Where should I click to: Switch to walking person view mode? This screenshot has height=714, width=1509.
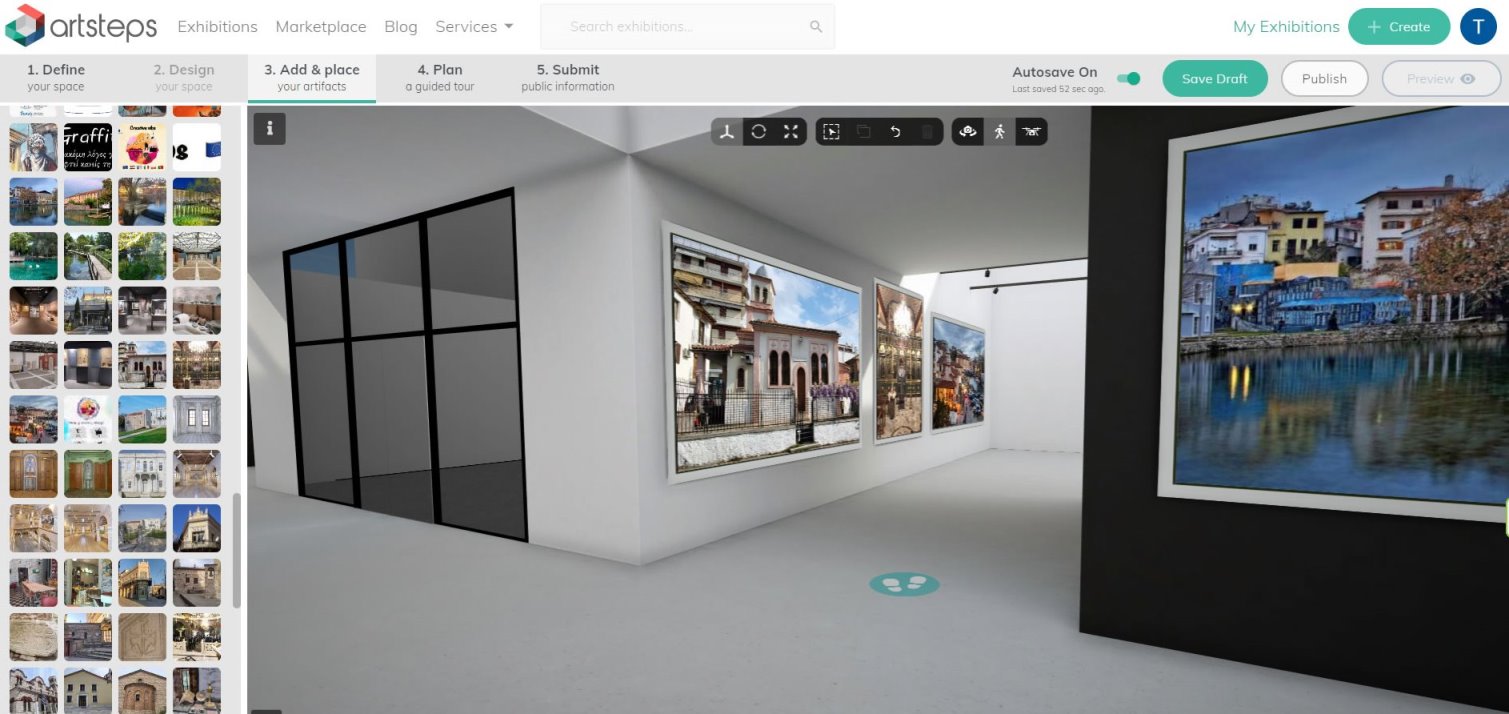[999, 132]
